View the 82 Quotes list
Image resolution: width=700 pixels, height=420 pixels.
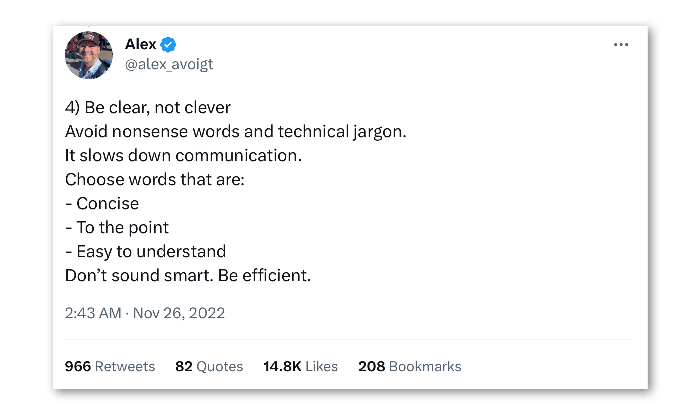209,366
